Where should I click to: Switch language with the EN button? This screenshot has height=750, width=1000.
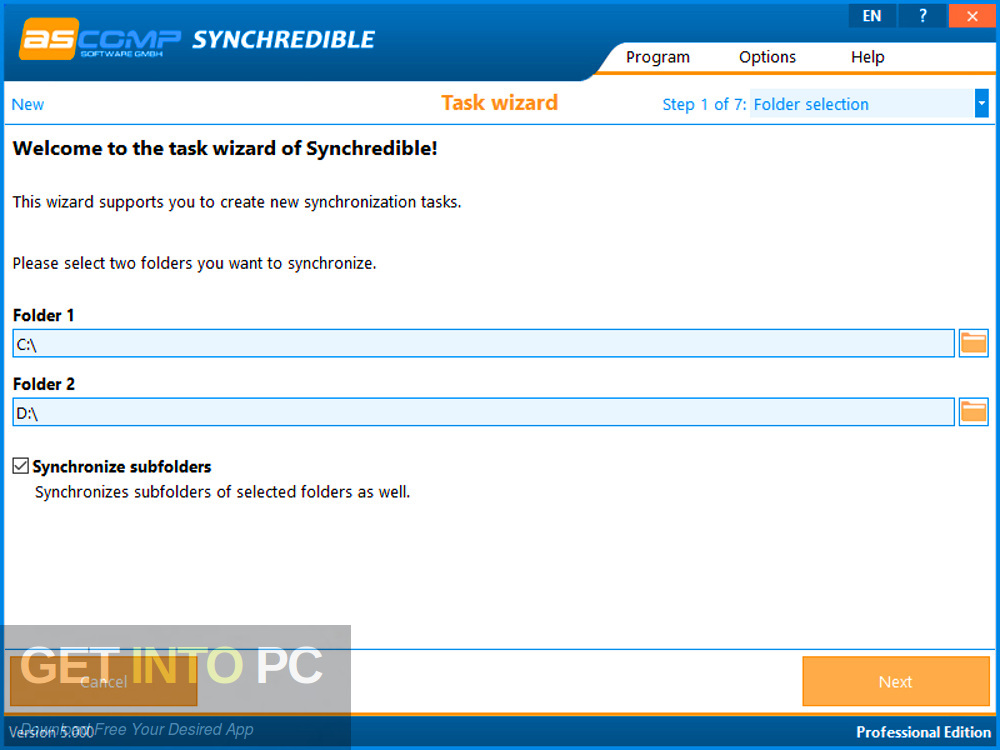872,16
